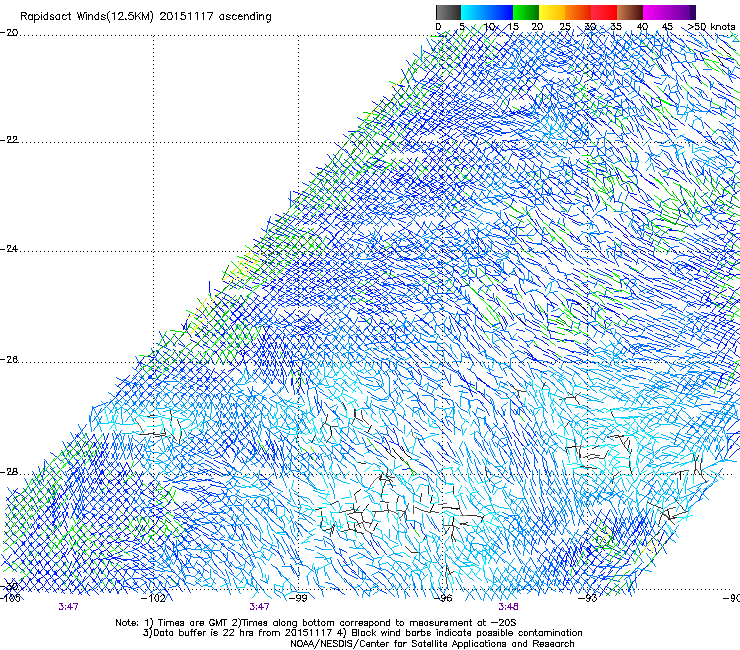Viewport: 740px width, 650px height.
Task: Select the gray 0-5 knots legend color
Action: 448,12
